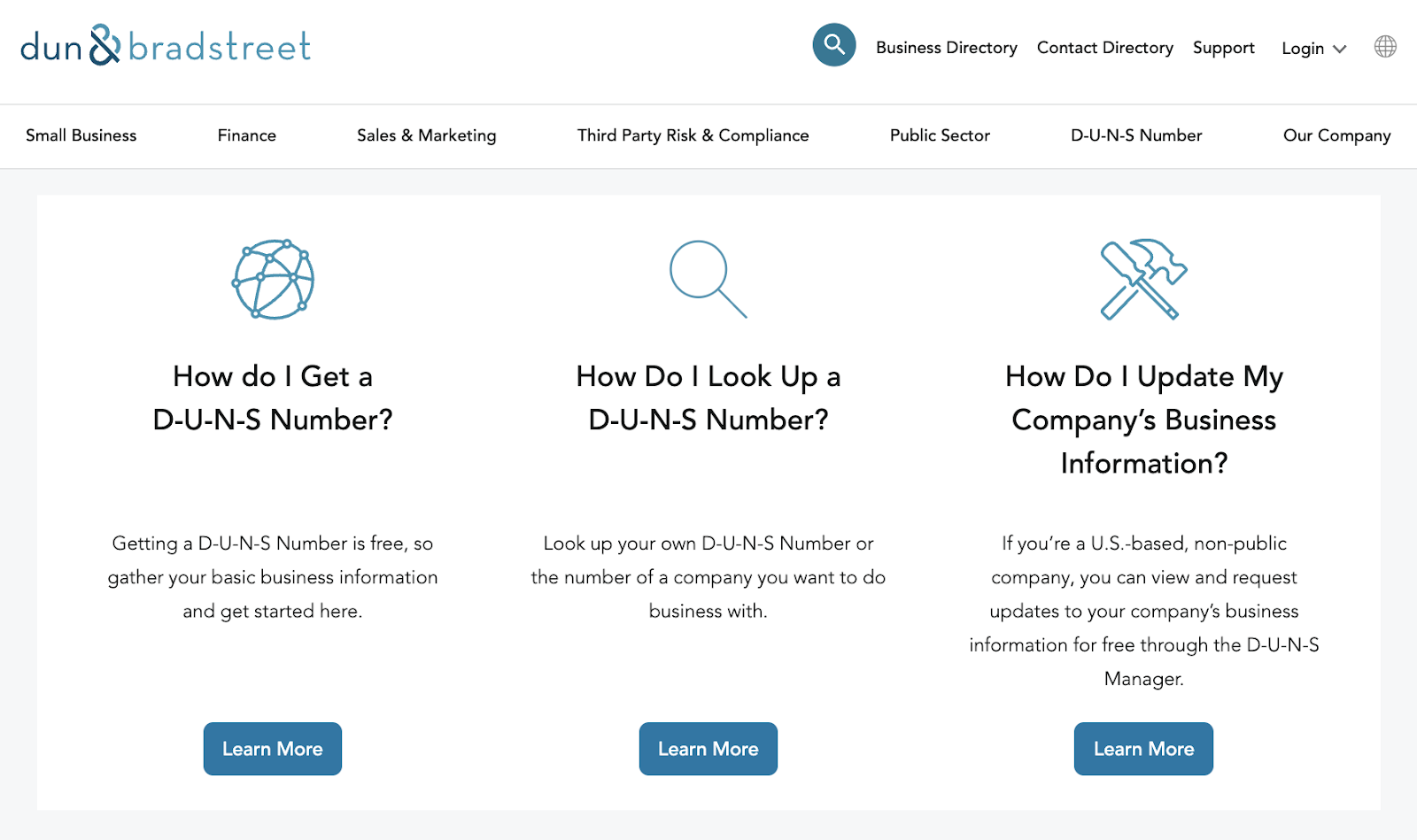Click Learn More under Update Business Information
The image size is (1417, 840).
click(x=1143, y=749)
